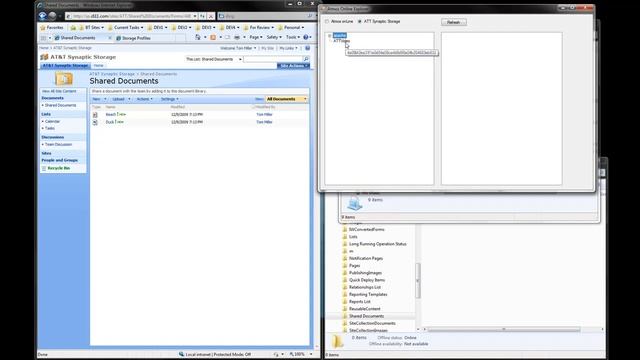
Task: Click the large folder icon in the details pane
Action: [x=337, y=341]
